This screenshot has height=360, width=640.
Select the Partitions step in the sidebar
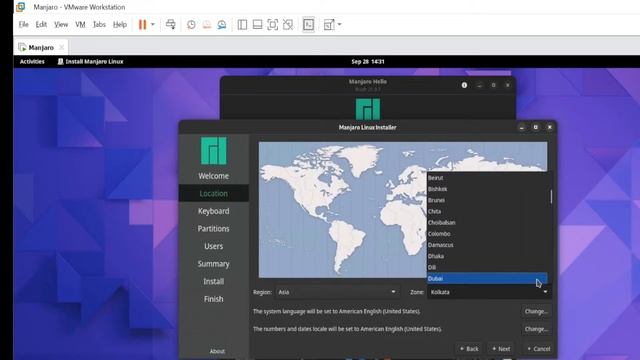(x=213, y=229)
